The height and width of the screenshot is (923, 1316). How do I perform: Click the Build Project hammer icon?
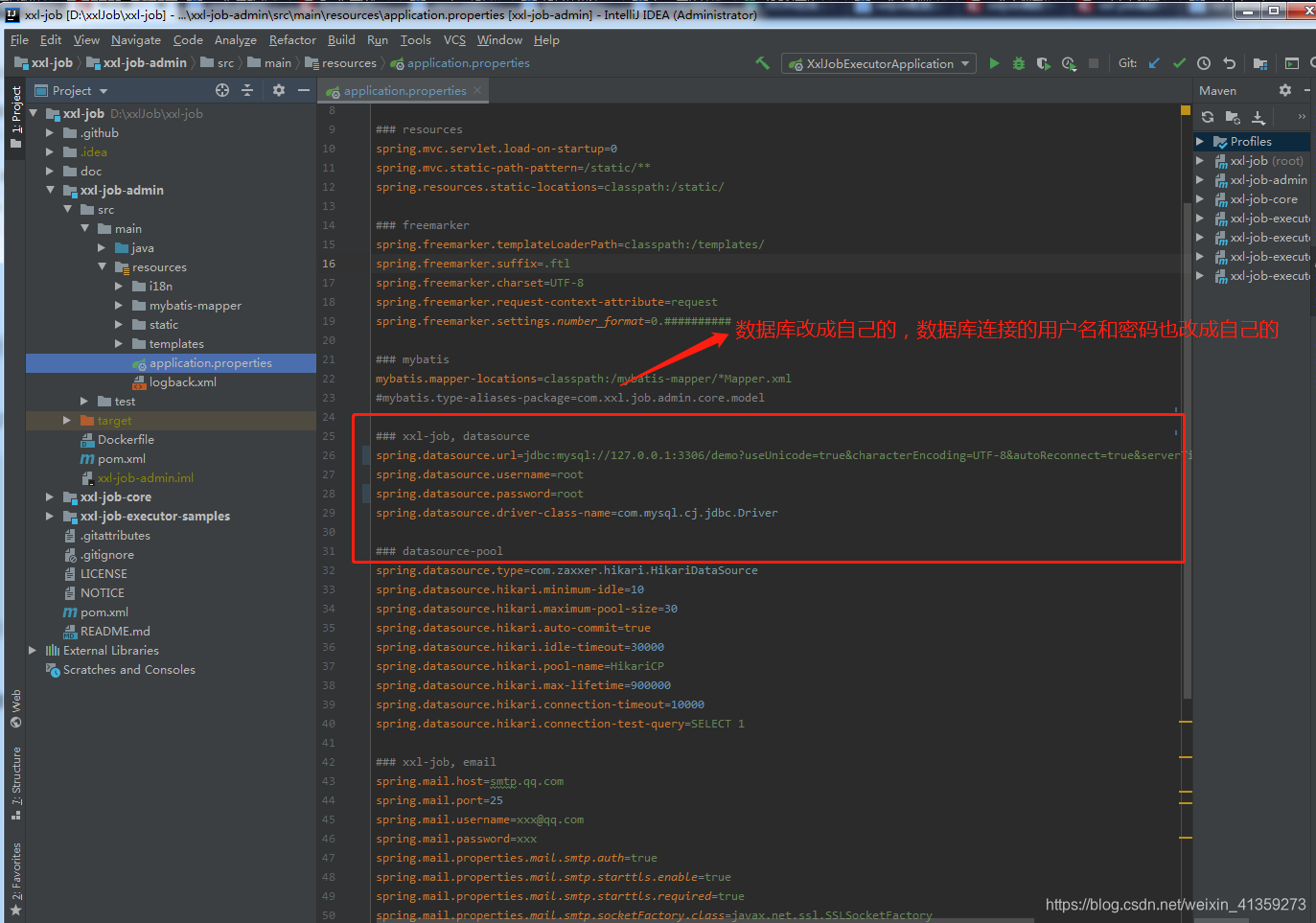tap(763, 63)
